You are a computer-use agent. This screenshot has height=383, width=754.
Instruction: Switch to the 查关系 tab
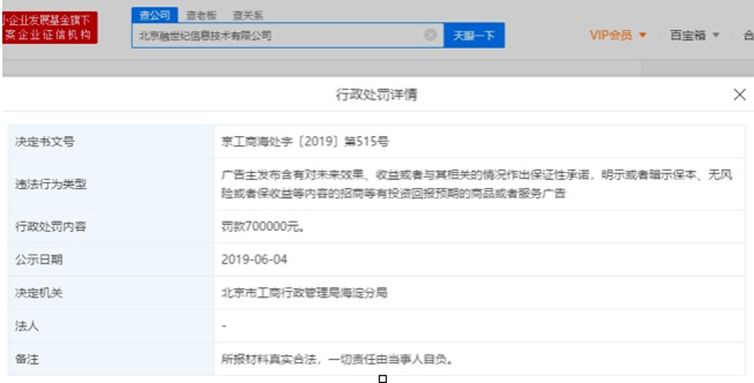pos(248,15)
